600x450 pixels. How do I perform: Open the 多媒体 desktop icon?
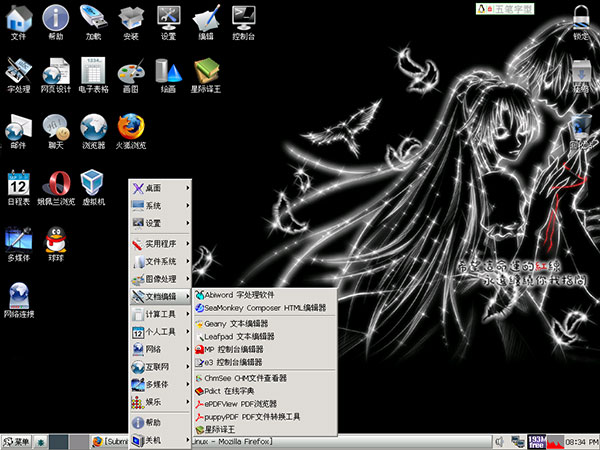(18, 244)
